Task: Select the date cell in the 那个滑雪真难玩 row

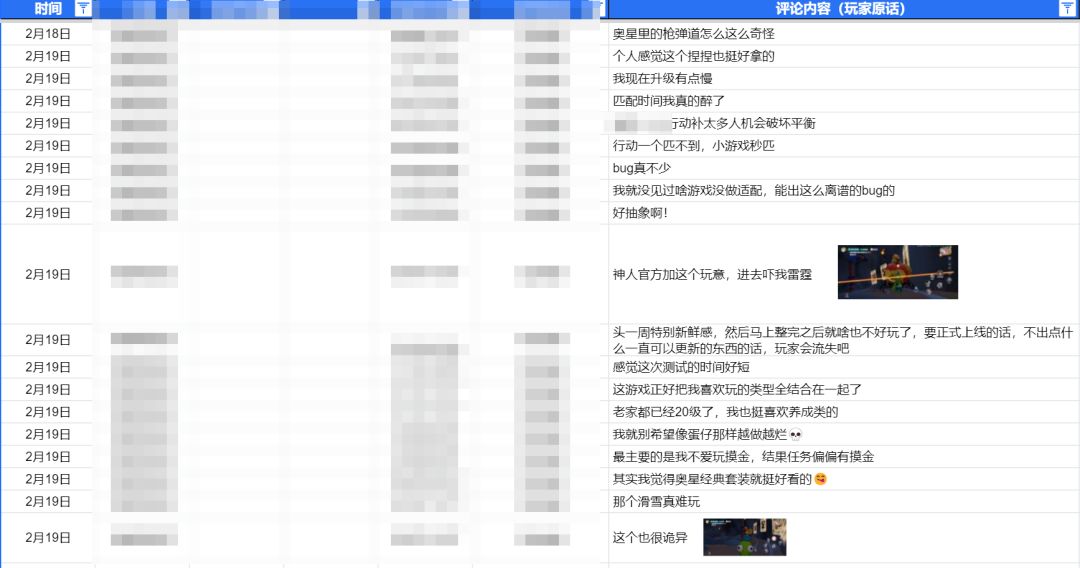Action: [48, 501]
